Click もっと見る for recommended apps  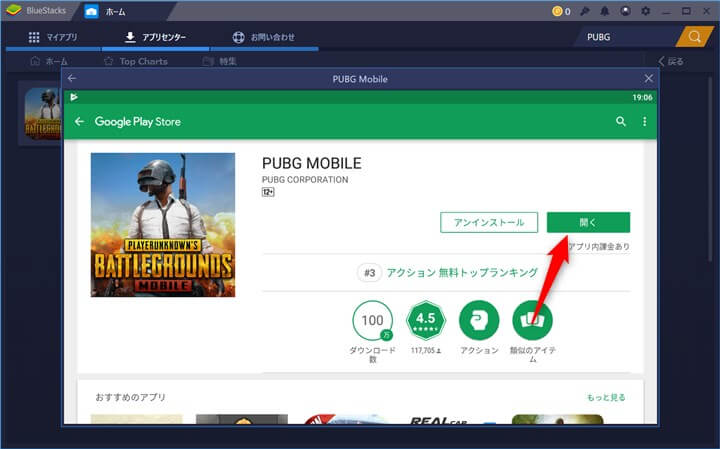606,398
